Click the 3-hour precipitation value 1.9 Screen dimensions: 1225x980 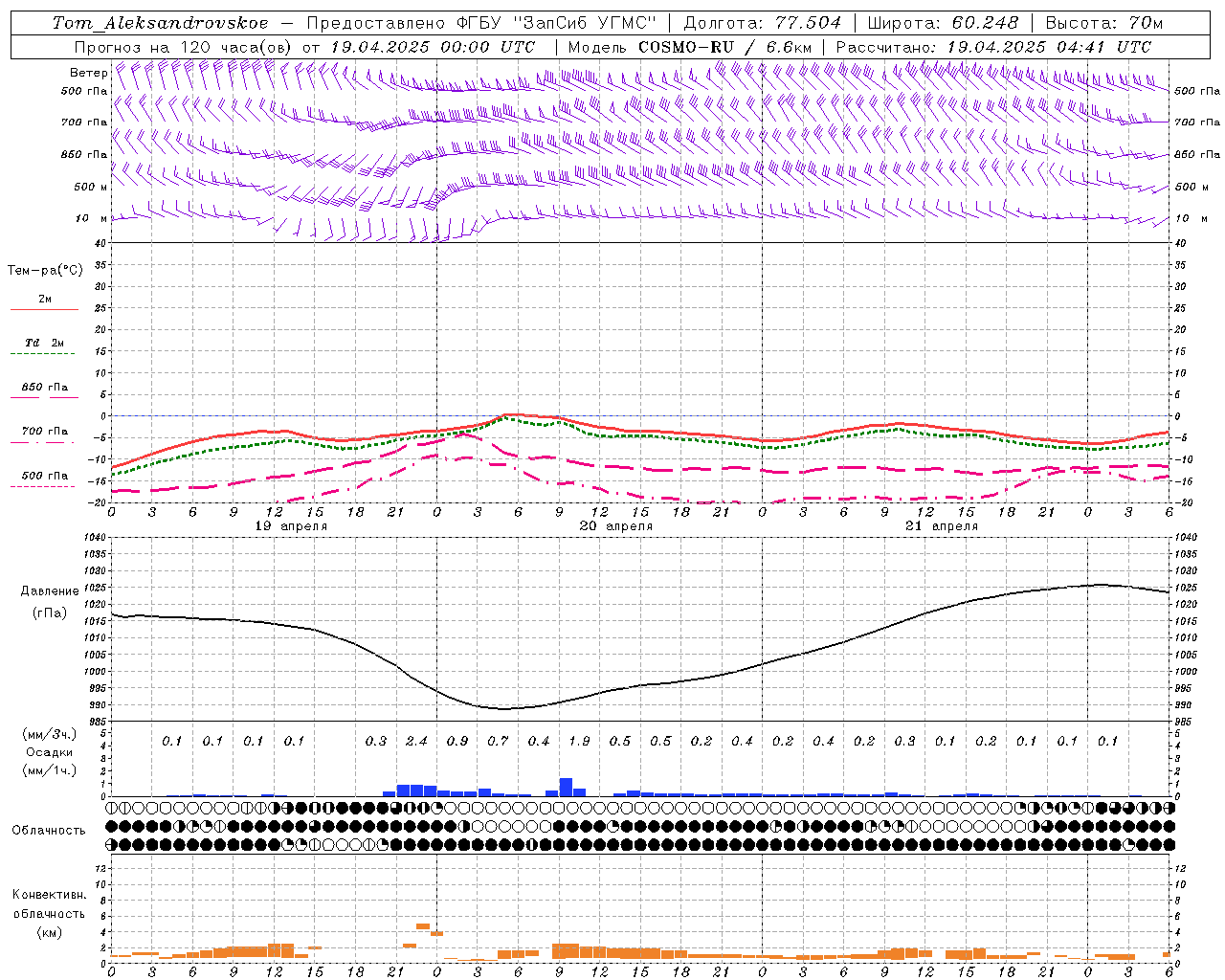[x=579, y=741]
